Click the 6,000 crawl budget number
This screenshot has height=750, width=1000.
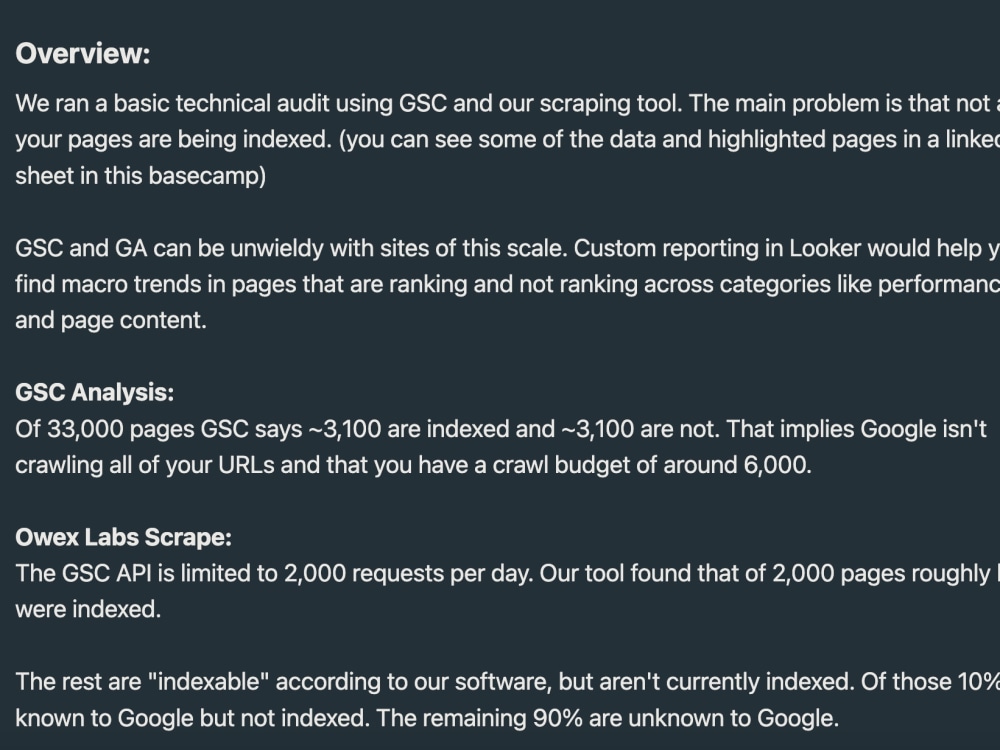777,465
